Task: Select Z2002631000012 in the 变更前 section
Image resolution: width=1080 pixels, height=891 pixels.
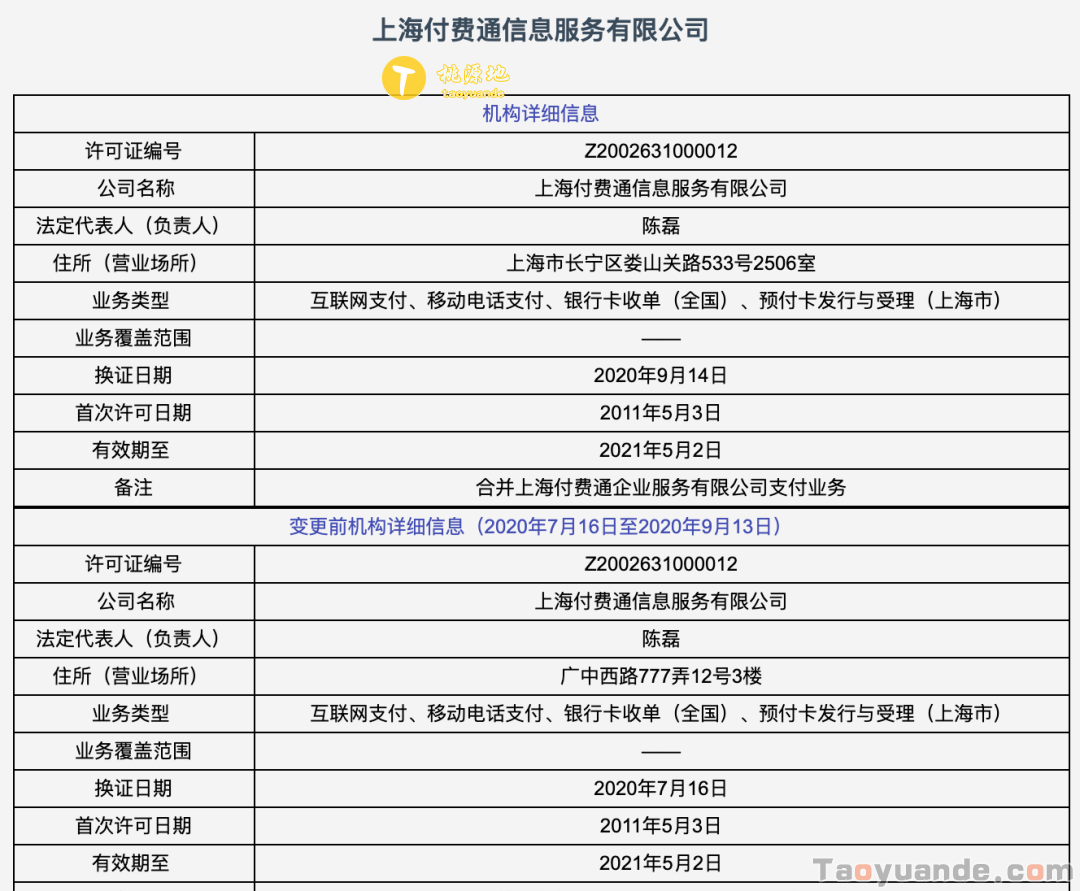Action: [661, 565]
